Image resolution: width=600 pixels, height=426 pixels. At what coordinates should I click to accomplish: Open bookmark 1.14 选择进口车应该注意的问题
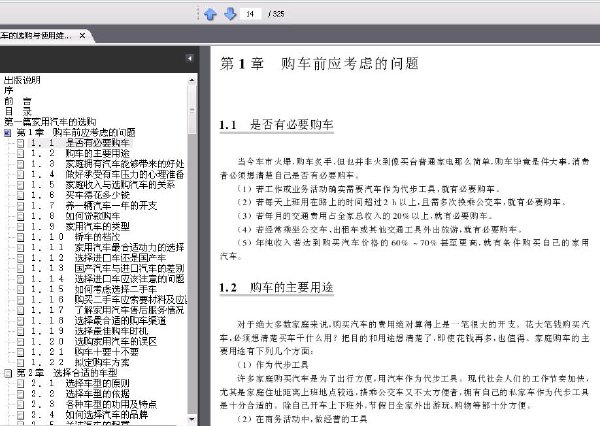coord(108,279)
